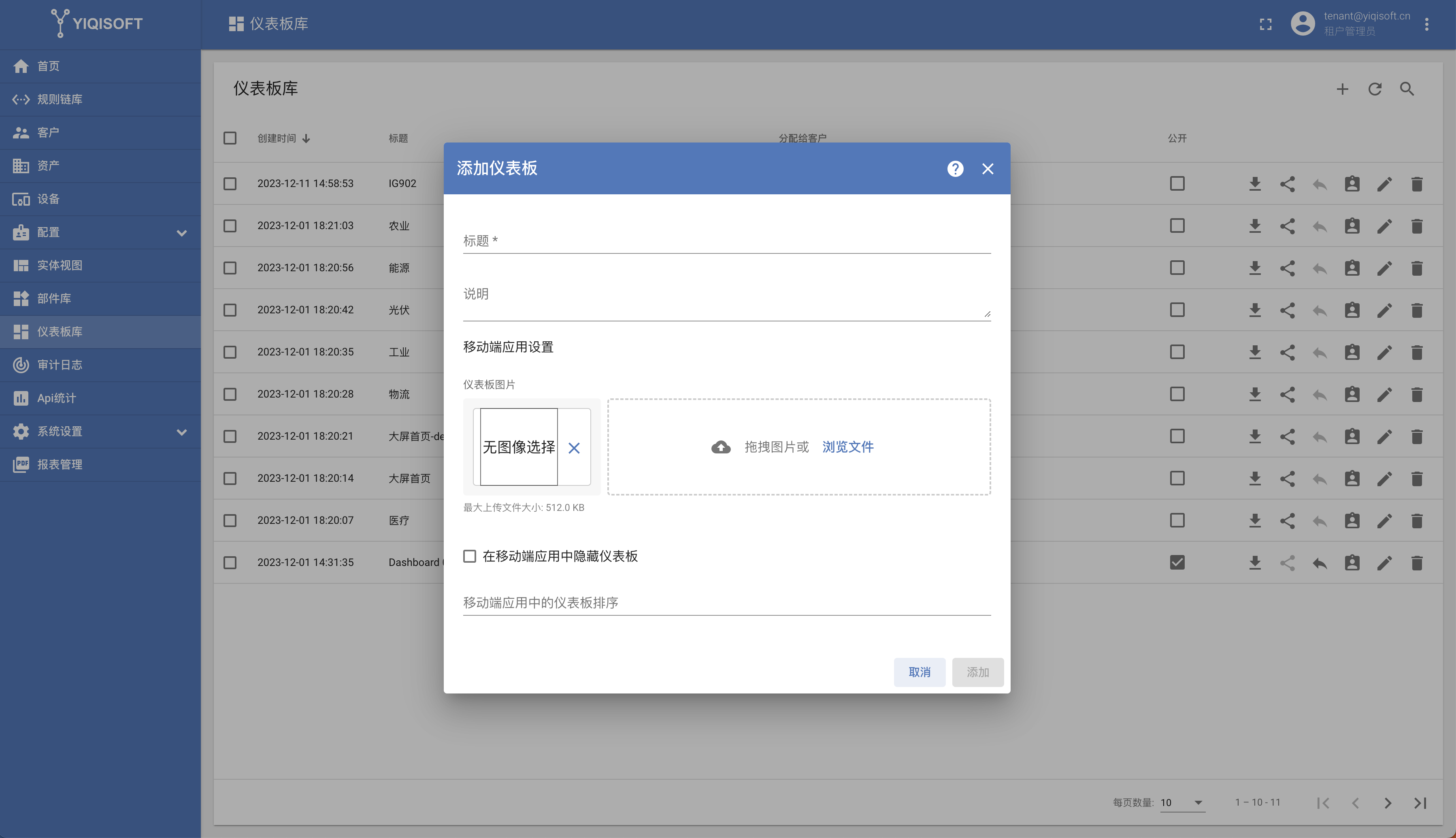
Task: Go to 规则链库 in sidebar
Action: [60, 99]
